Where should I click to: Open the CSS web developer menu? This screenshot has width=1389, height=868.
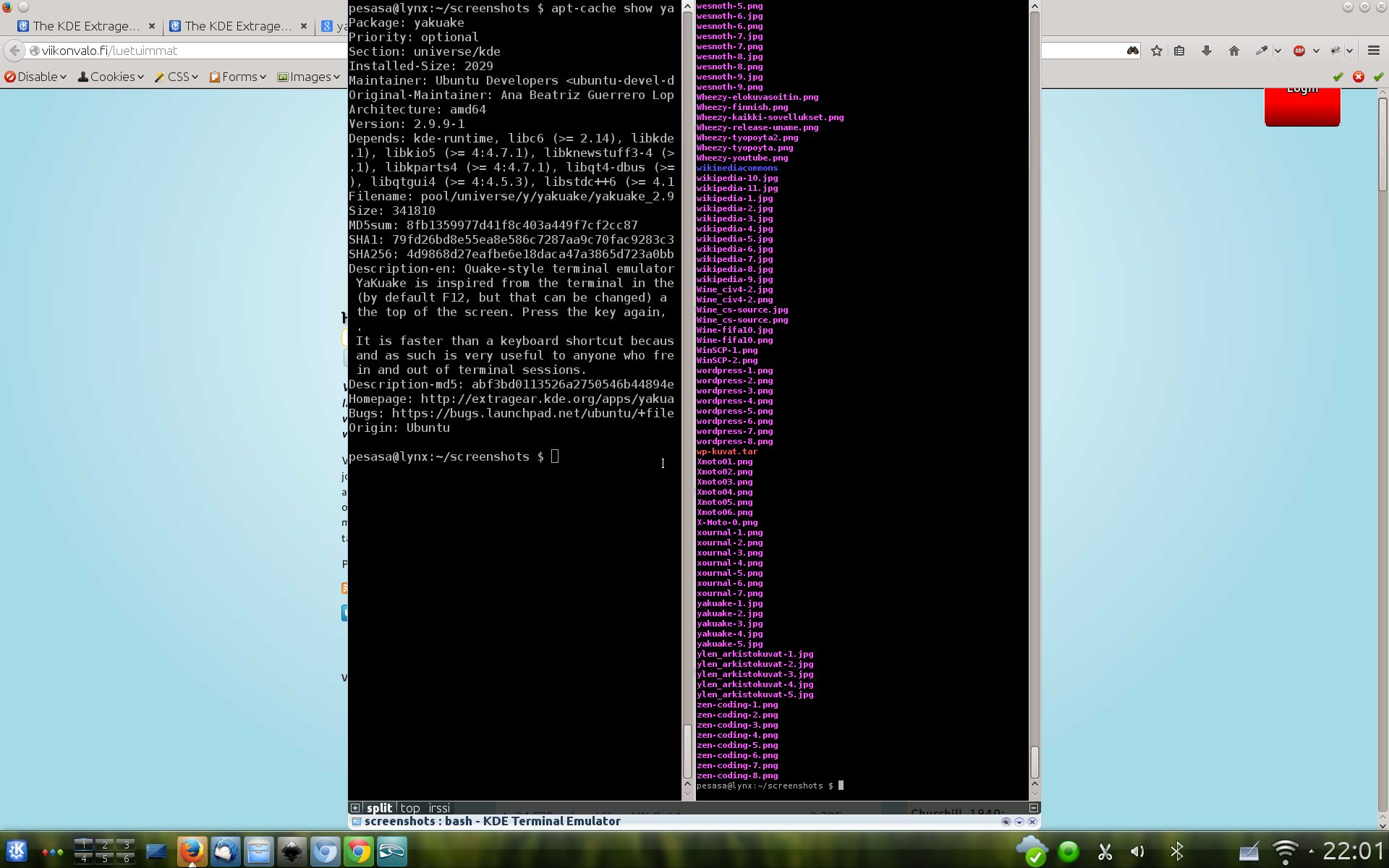(177, 77)
